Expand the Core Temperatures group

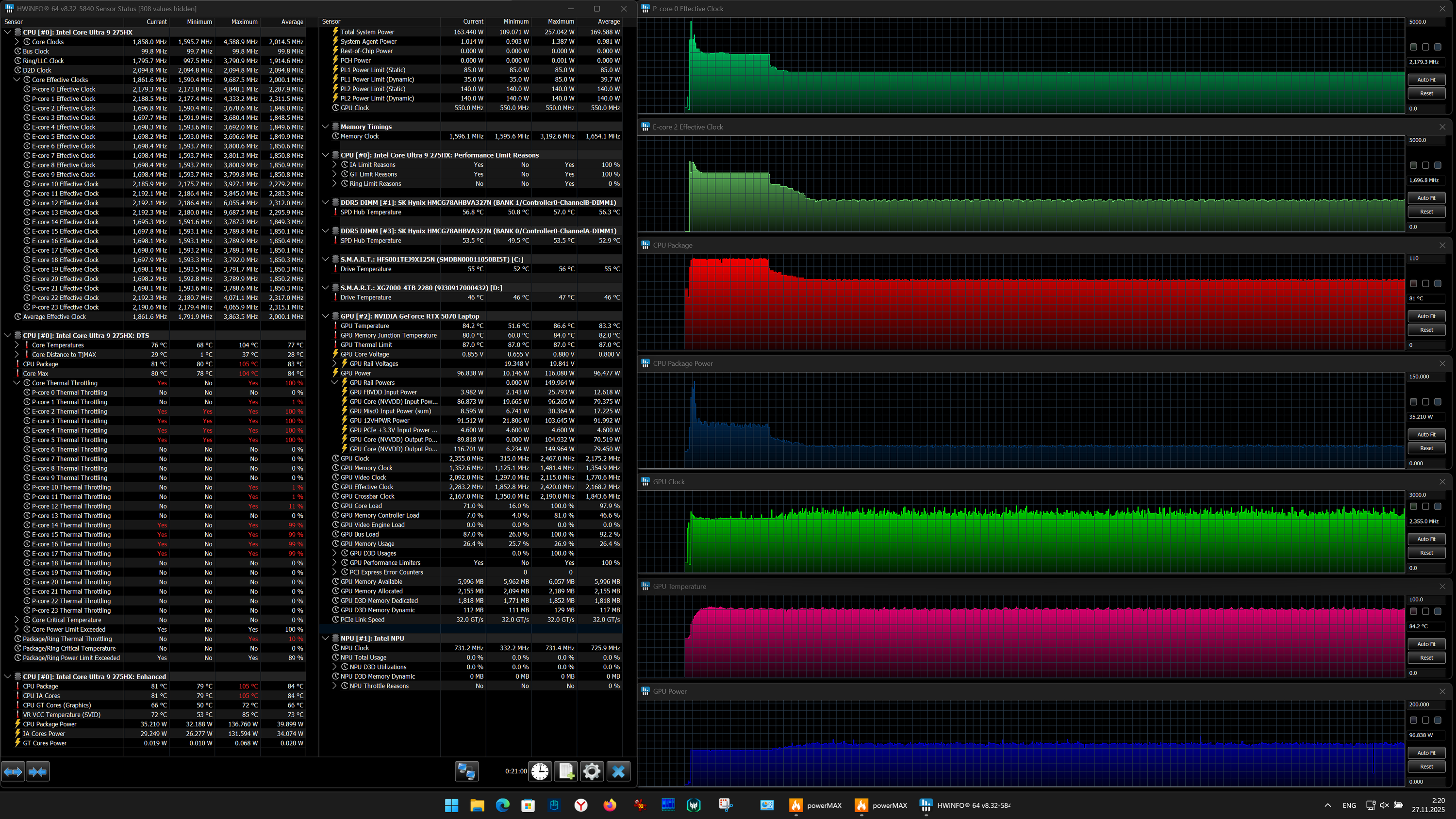coord(17,345)
